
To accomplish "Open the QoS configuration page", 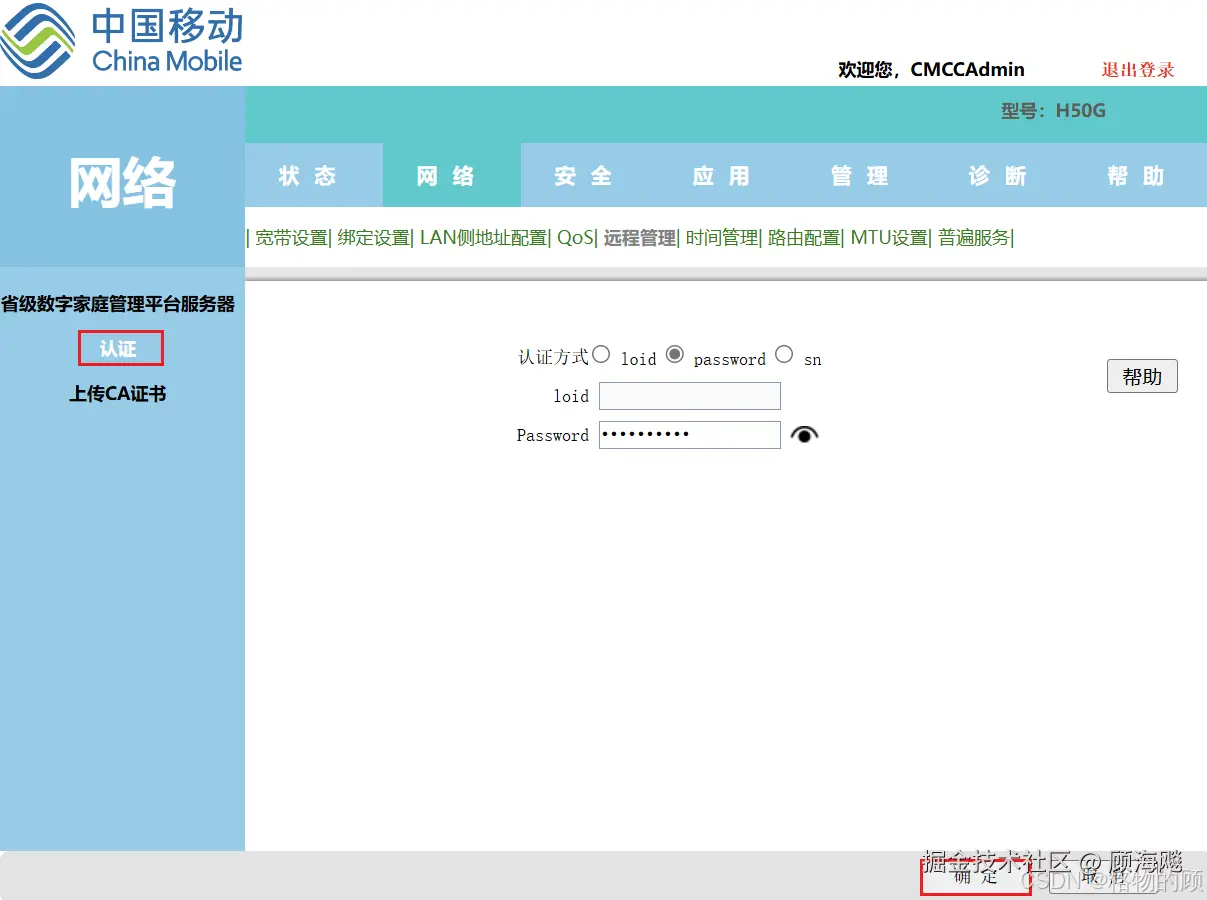I will [x=573, y=238].
